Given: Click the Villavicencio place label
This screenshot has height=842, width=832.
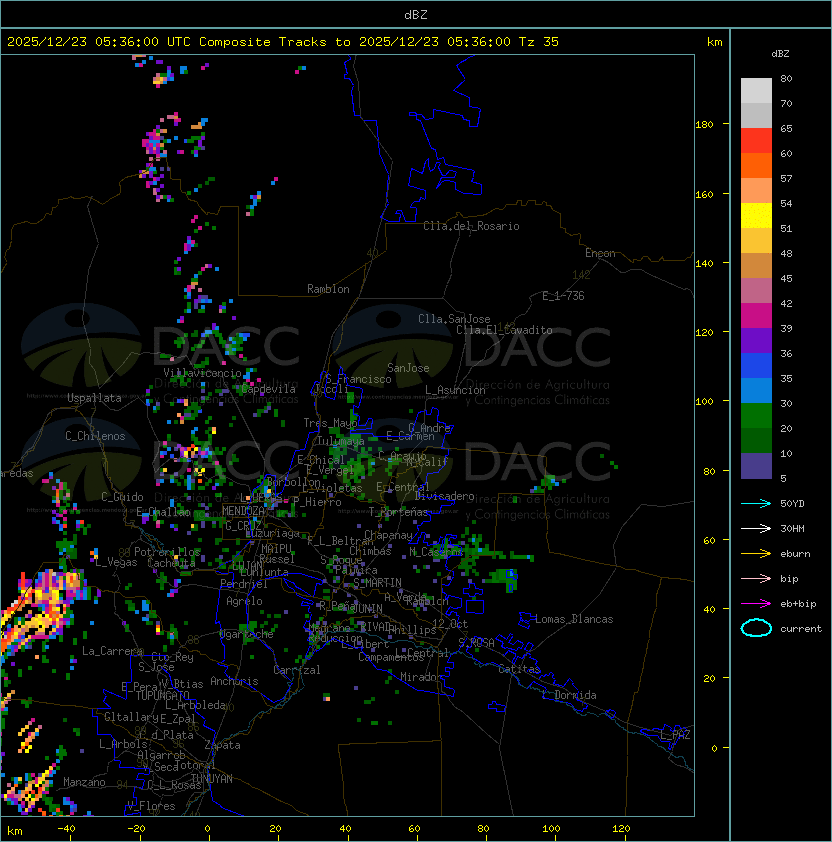Looking at the screenshot, I should (202, 373).
